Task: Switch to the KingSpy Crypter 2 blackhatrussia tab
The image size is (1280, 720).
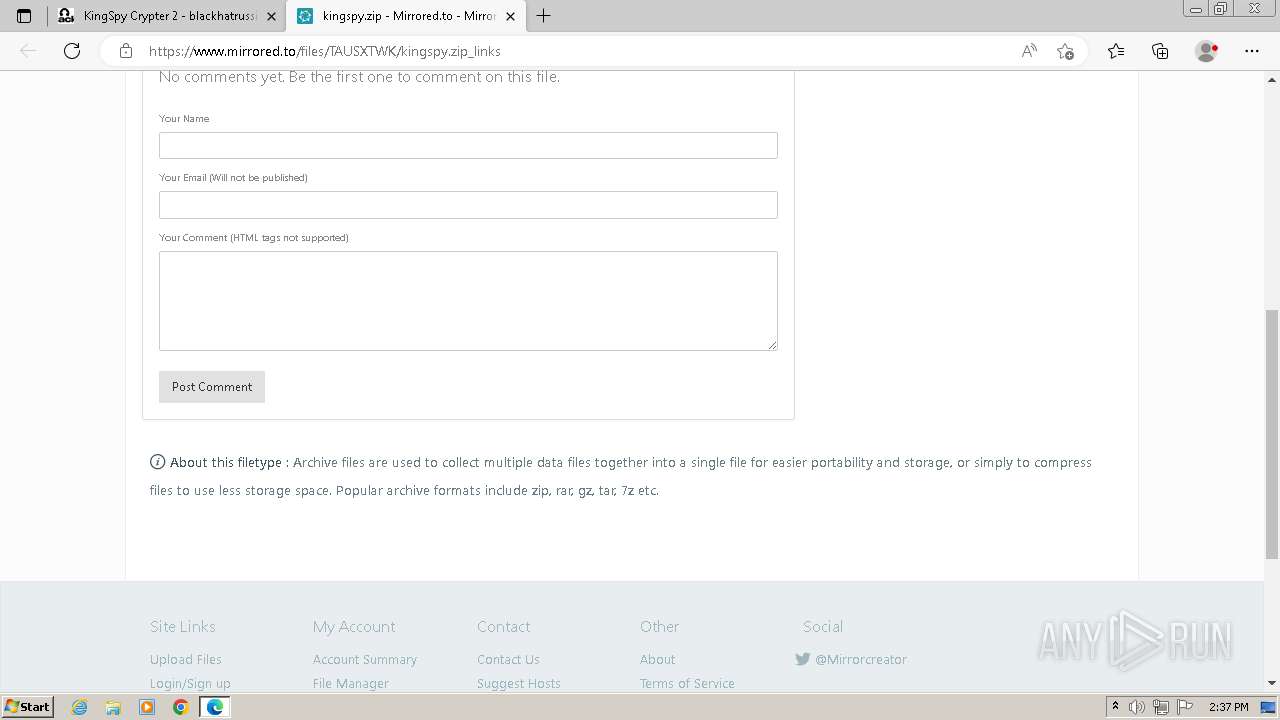Action: pyautogui.click(x=166, y=16)
